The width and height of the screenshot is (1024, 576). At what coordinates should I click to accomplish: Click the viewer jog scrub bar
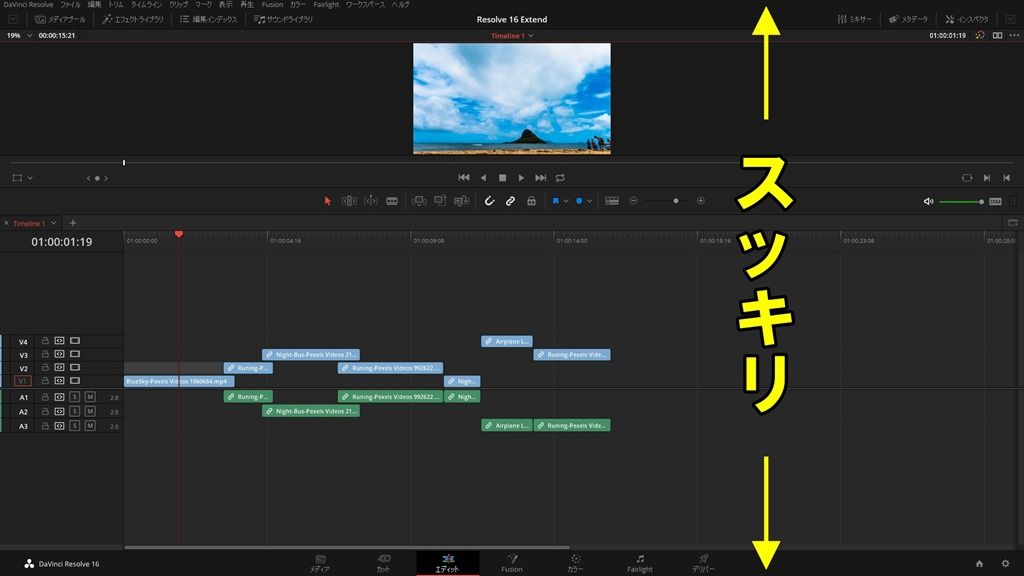(512, 163)
